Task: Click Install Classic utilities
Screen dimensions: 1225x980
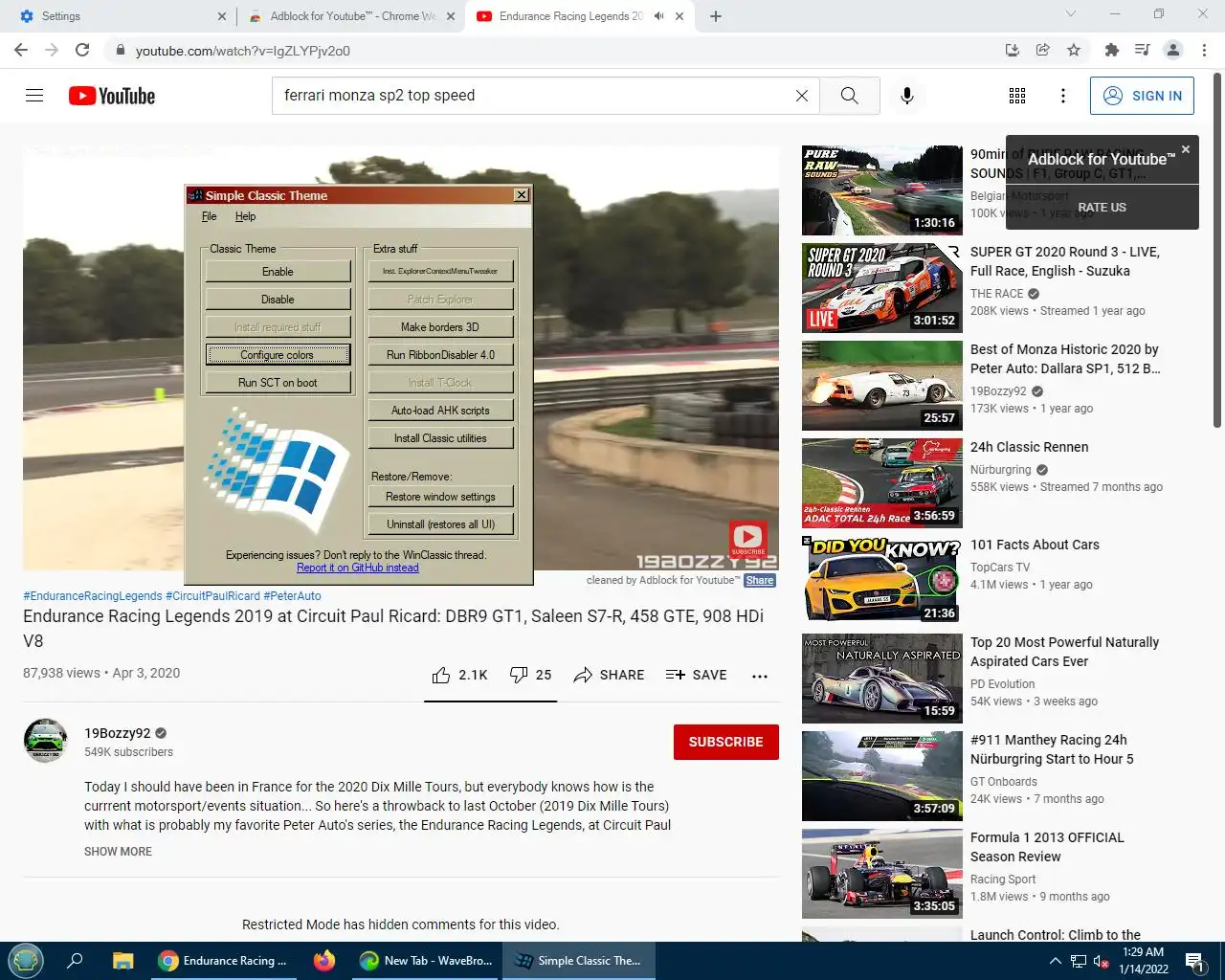Action: 440,438
